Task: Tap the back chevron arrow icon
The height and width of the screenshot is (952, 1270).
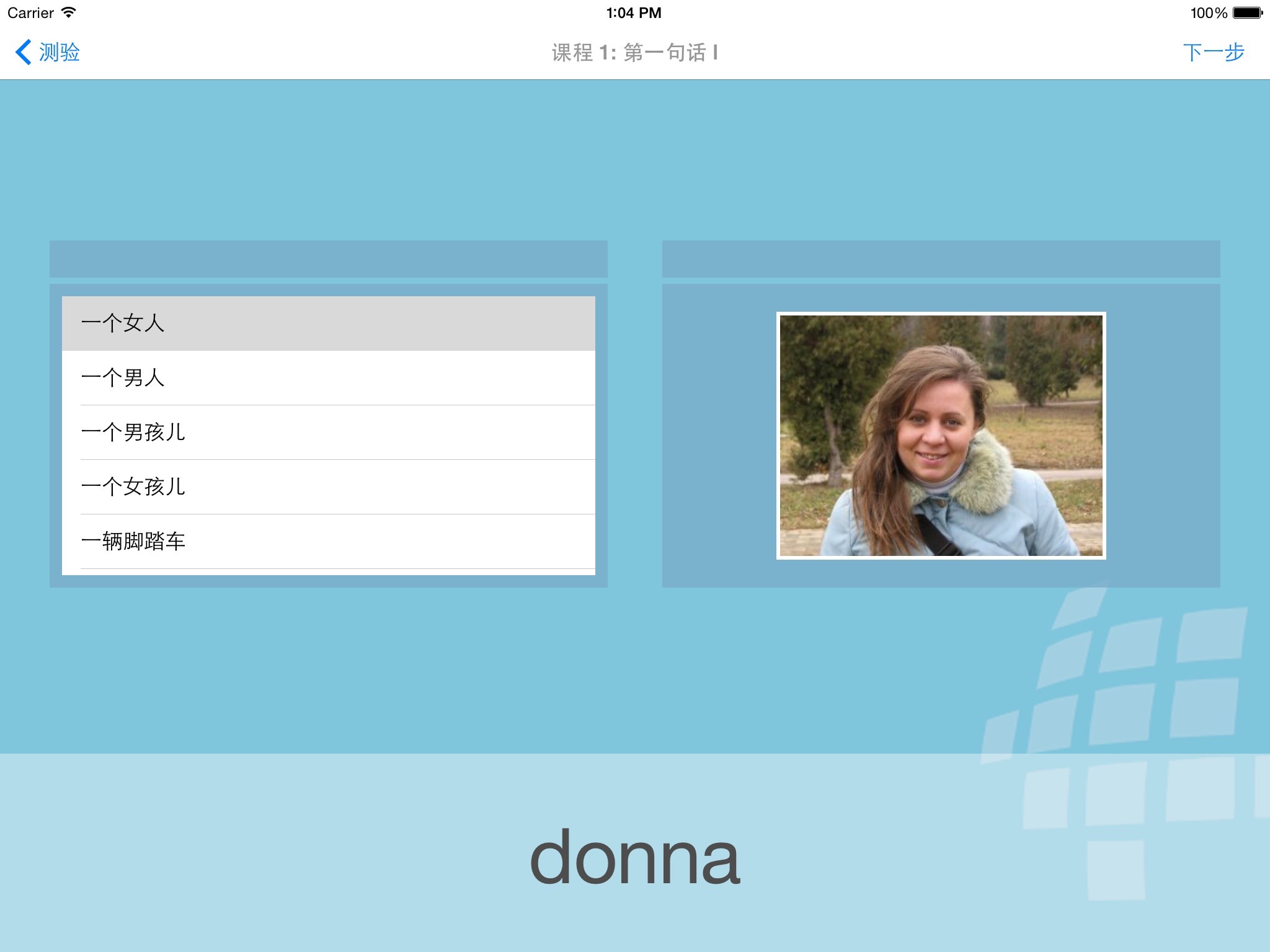Action: pos(24,52)
